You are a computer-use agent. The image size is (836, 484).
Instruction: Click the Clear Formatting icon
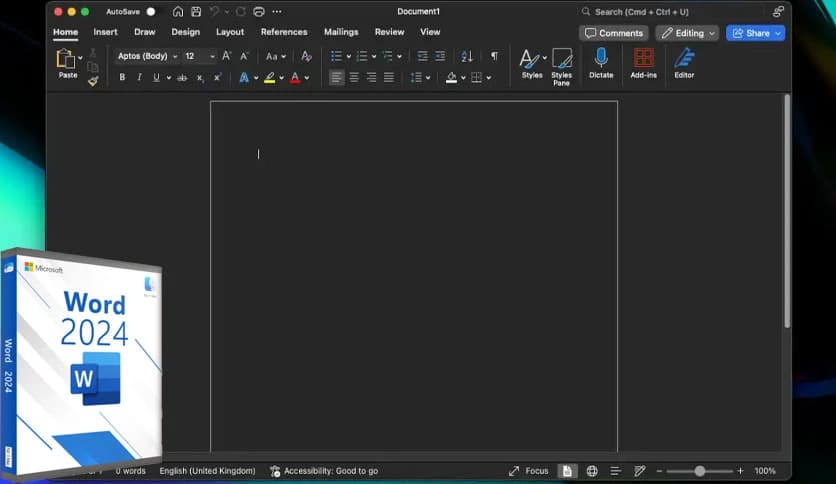click(306, 56)
